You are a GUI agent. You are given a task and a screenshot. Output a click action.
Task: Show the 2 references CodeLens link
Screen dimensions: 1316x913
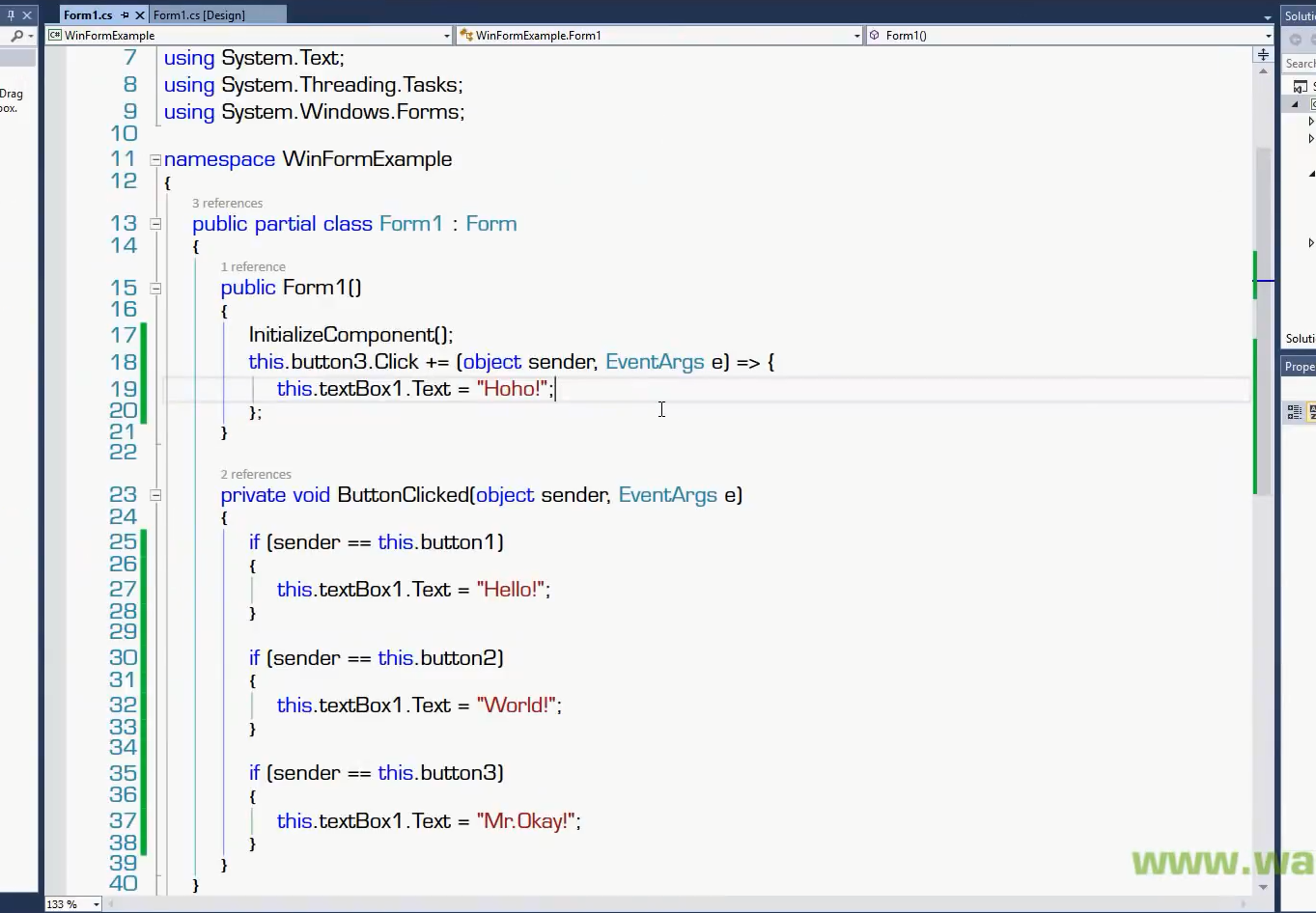(256, 474)
